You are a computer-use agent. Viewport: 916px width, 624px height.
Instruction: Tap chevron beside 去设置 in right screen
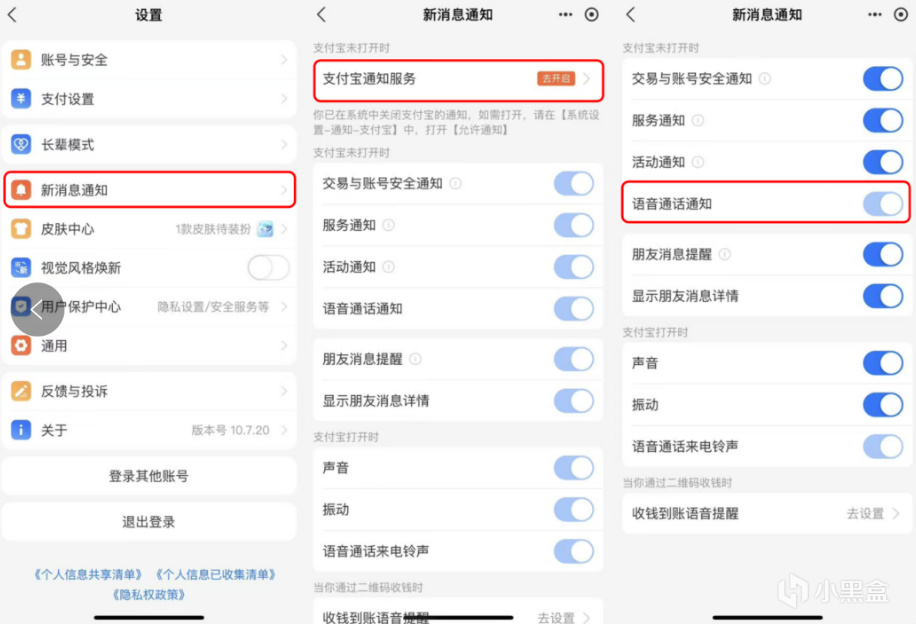point(896,514)
